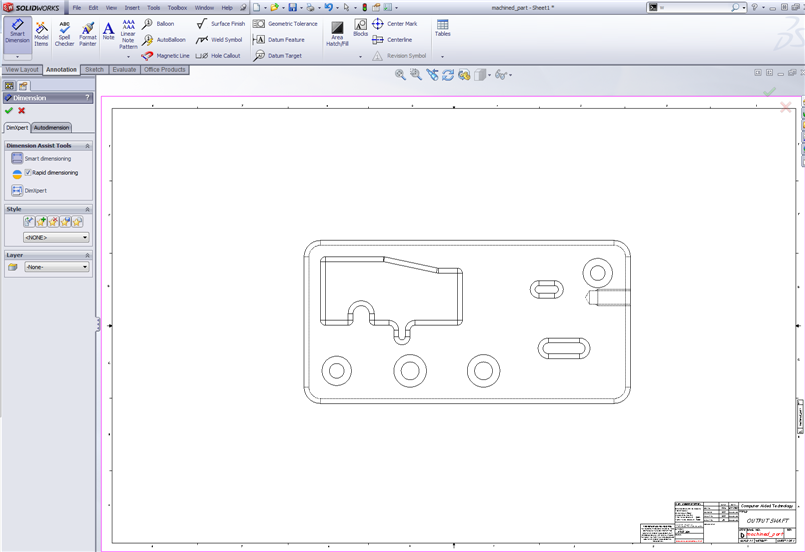Click the Rebuild traffic light icon
Image resolution: width=805 pixels, height=552 pixels.
pos(365,8)
